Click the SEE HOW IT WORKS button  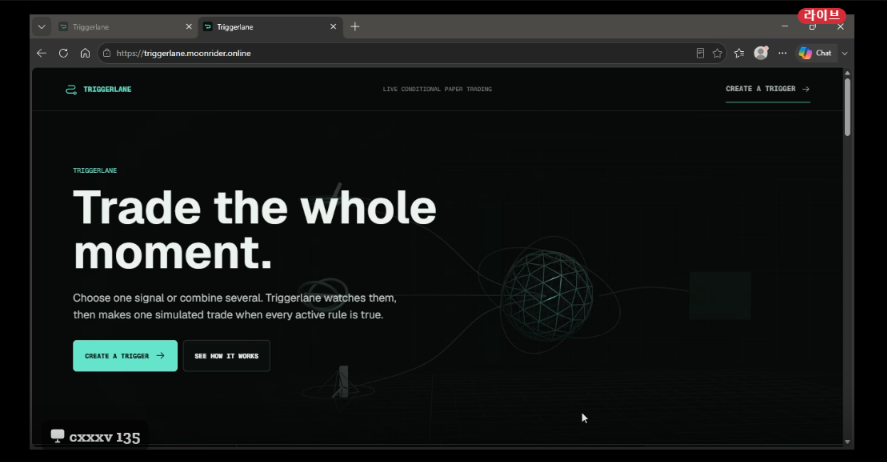click(x=226, y=356)
